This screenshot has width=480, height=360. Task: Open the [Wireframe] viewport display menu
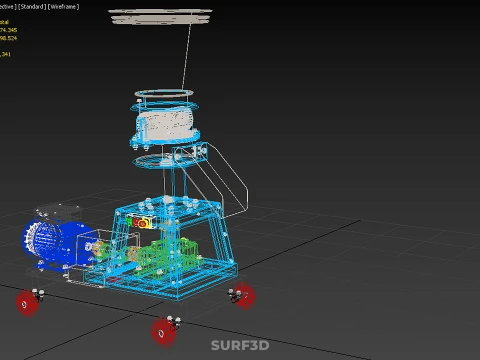[63, 7]
